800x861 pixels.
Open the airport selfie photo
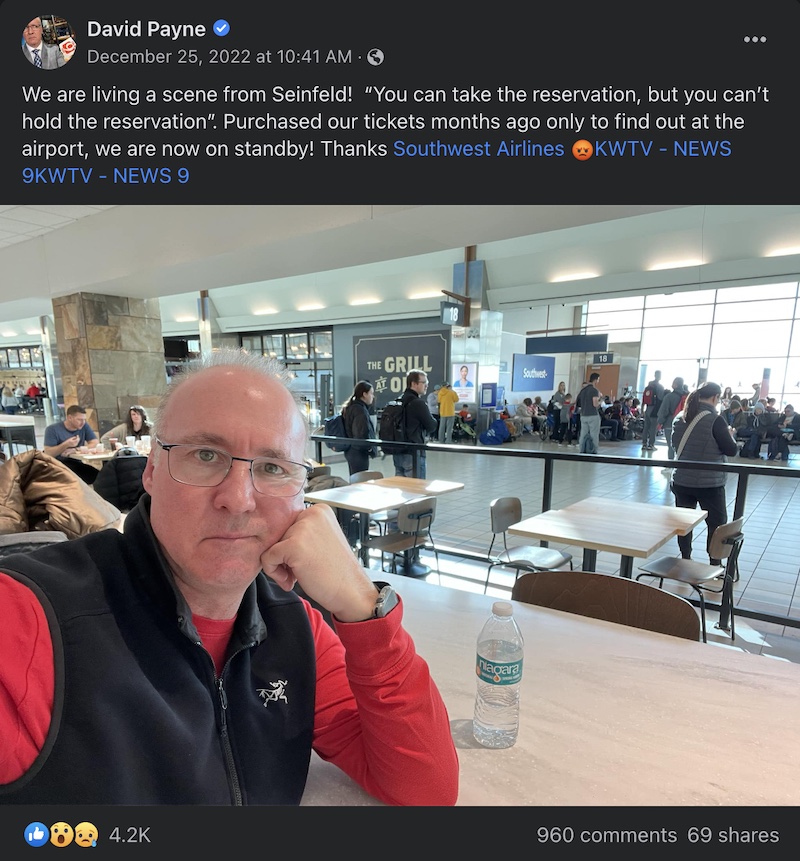tap(400, 505)
